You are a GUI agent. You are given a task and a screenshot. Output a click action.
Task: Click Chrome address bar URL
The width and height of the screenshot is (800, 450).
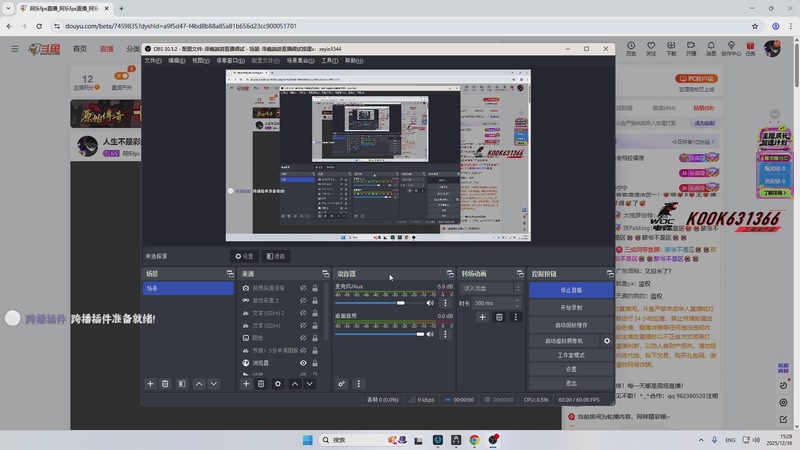181,26
